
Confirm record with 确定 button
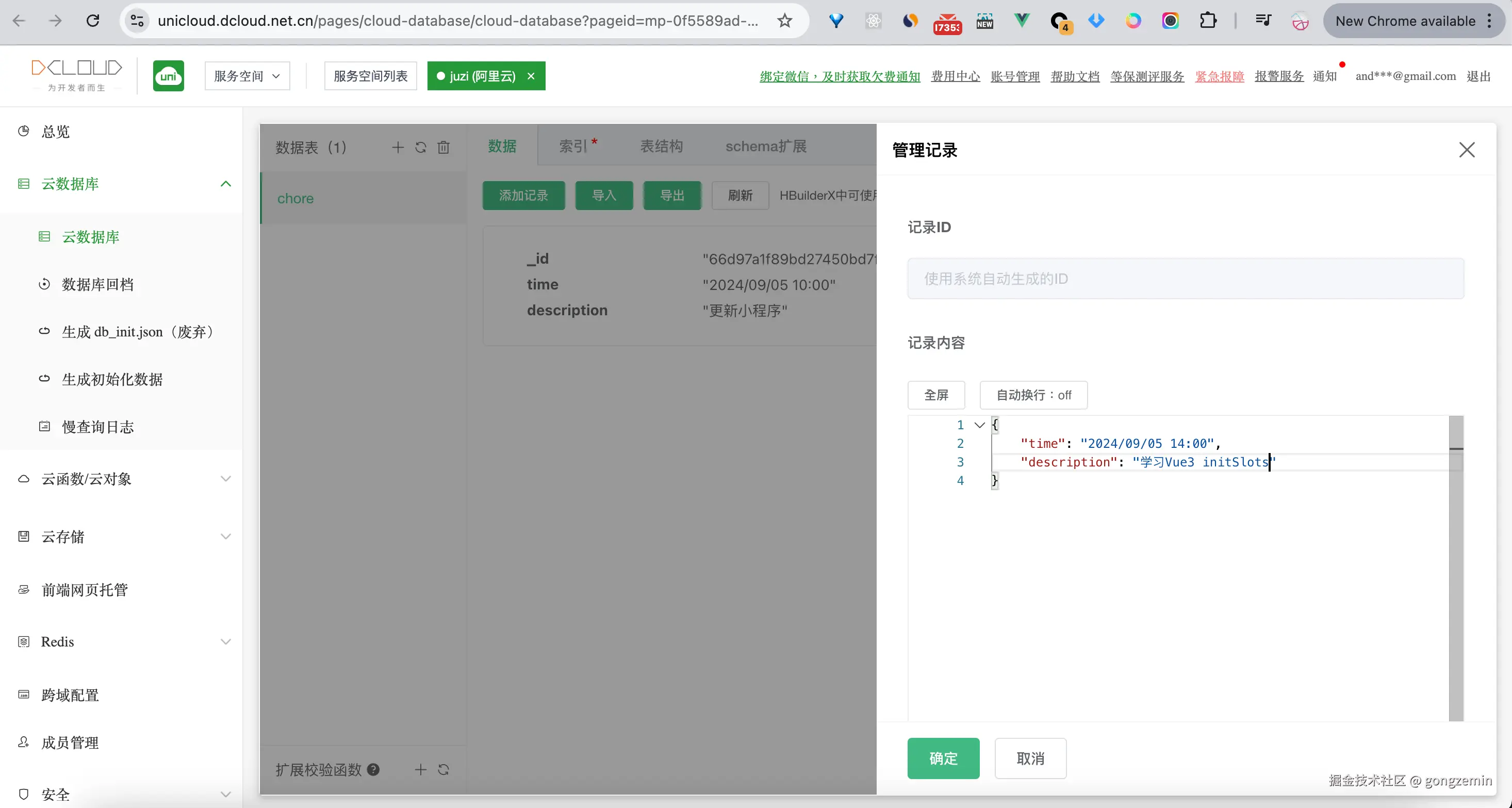pyautogui.click(x=943, y=758)
